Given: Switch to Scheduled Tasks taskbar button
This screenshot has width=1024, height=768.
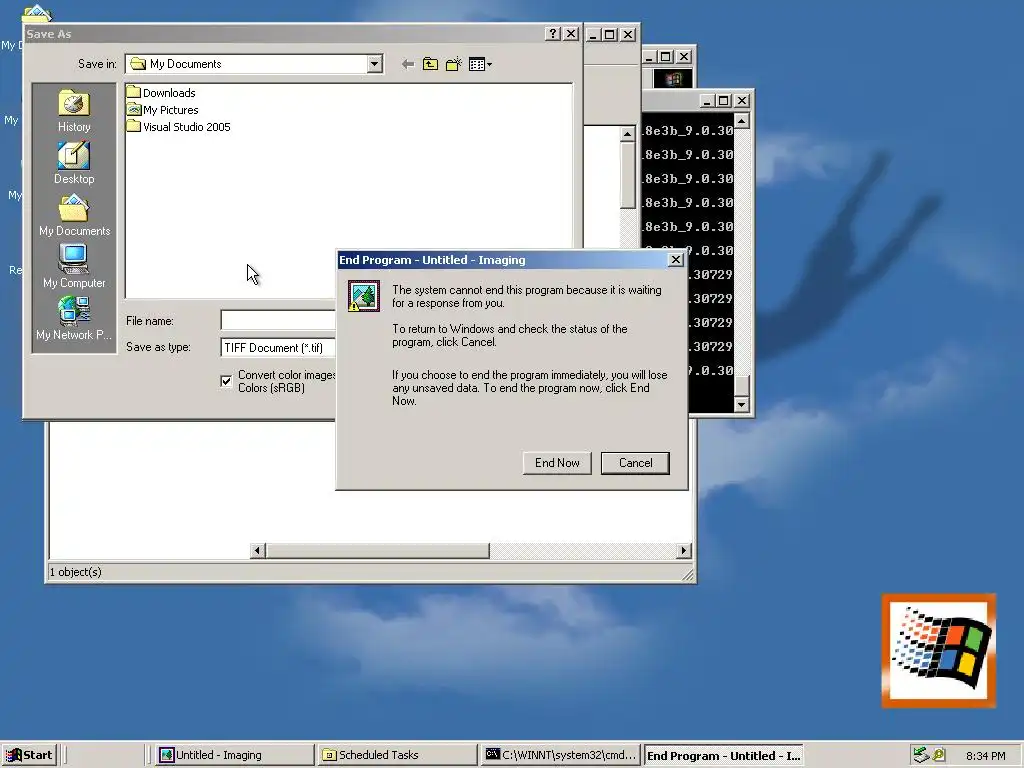Looking at the screenshot, I should pos(398,755).
